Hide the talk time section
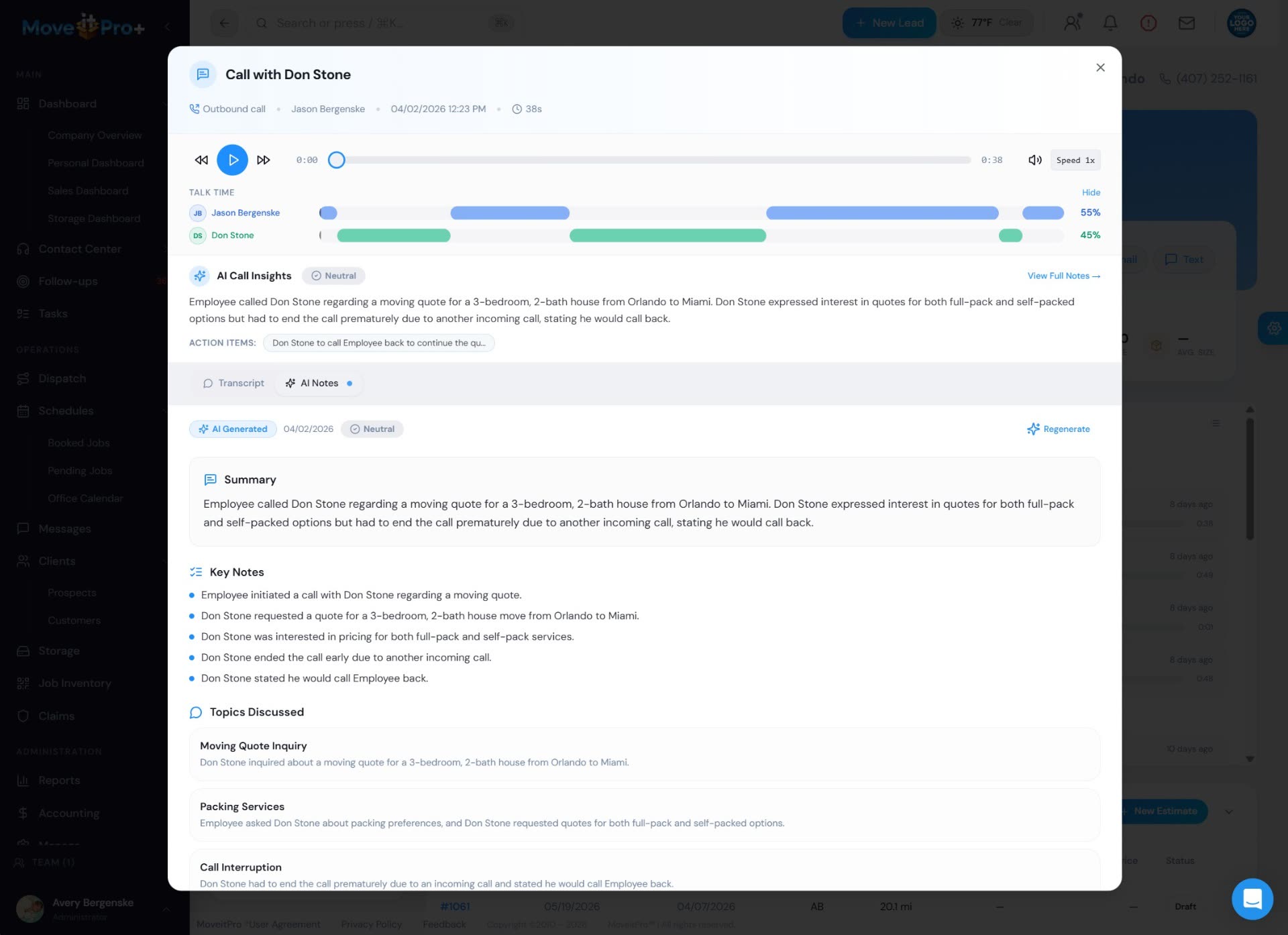The image size is (1288, 935). [x=1091, y=192]
